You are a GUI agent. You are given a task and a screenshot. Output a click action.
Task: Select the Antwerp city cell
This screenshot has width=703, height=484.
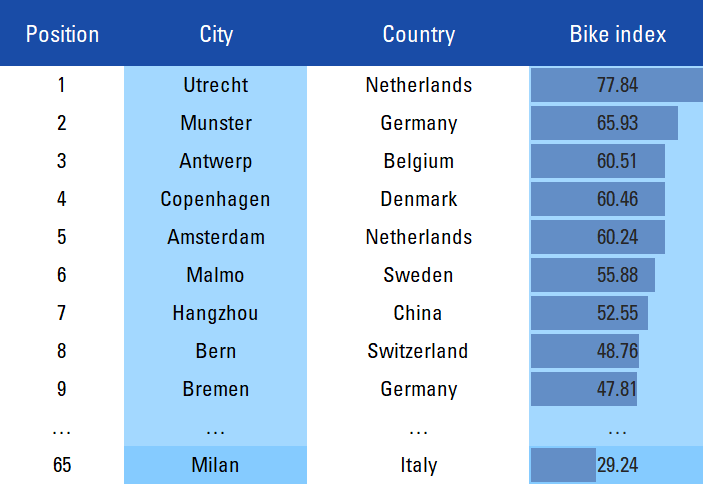click(216, 161)
